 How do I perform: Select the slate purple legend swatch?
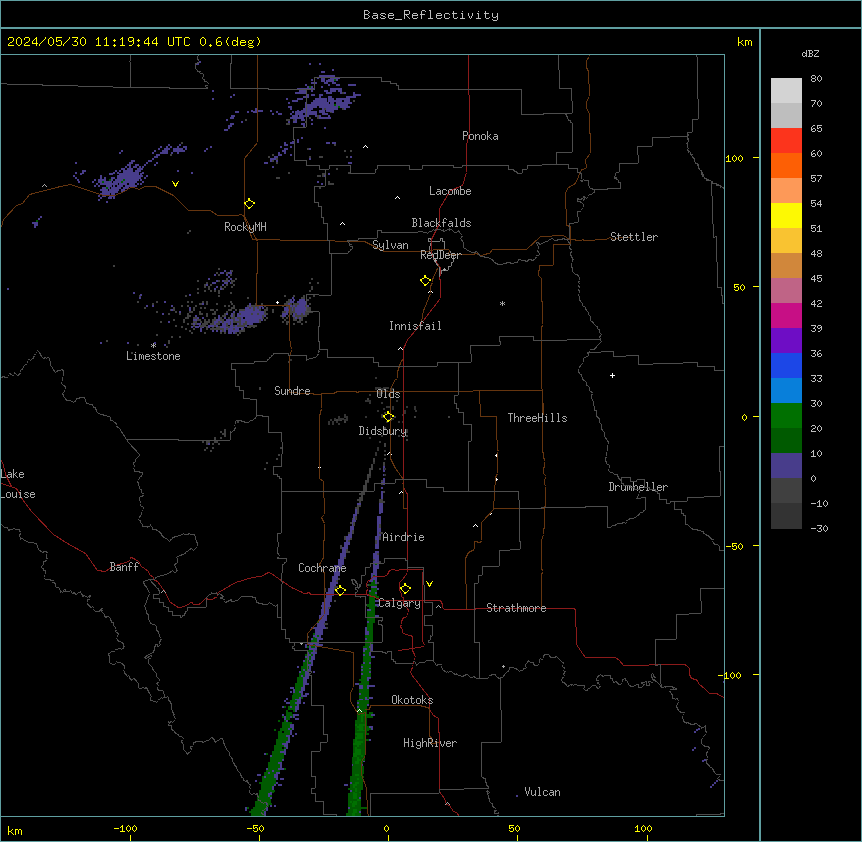[786, 466]
